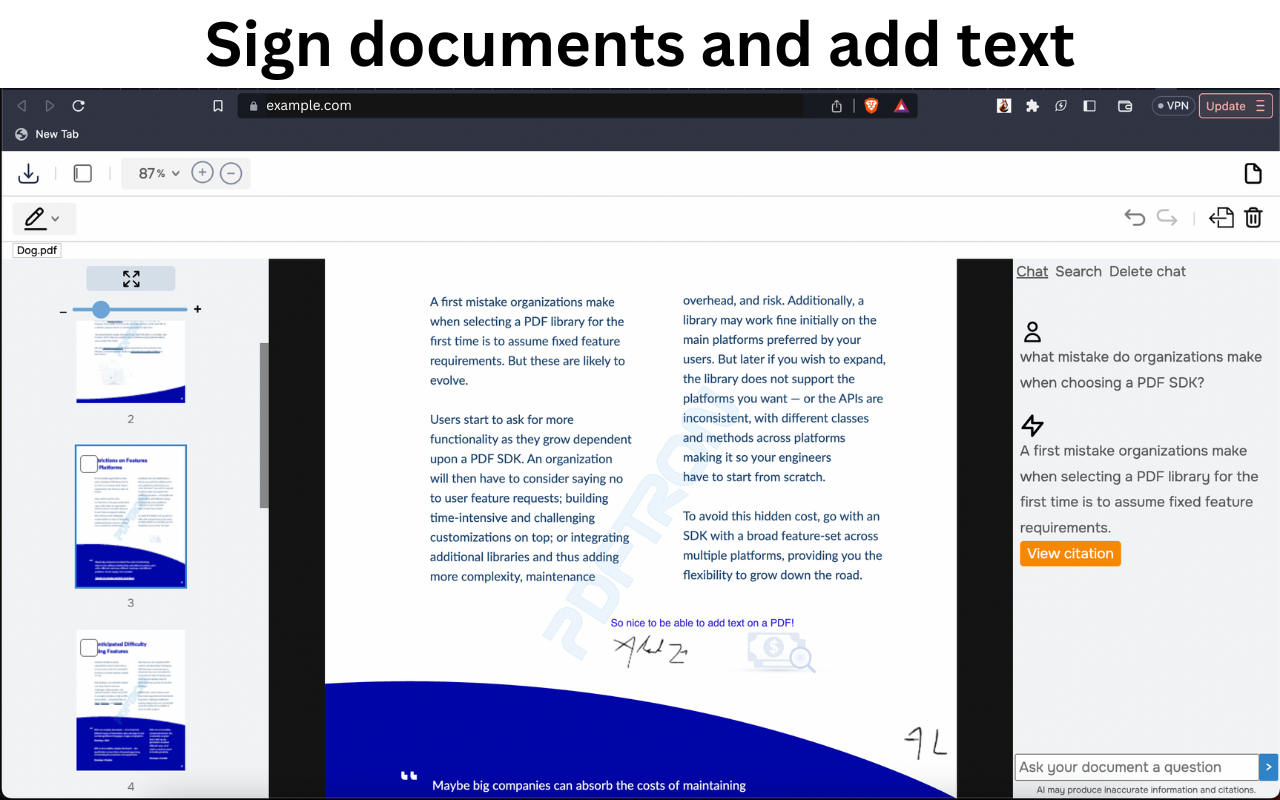This screenshot has height=800, width=1280.
Task: Click the Ask your document input field
Action: point(1136,767)
